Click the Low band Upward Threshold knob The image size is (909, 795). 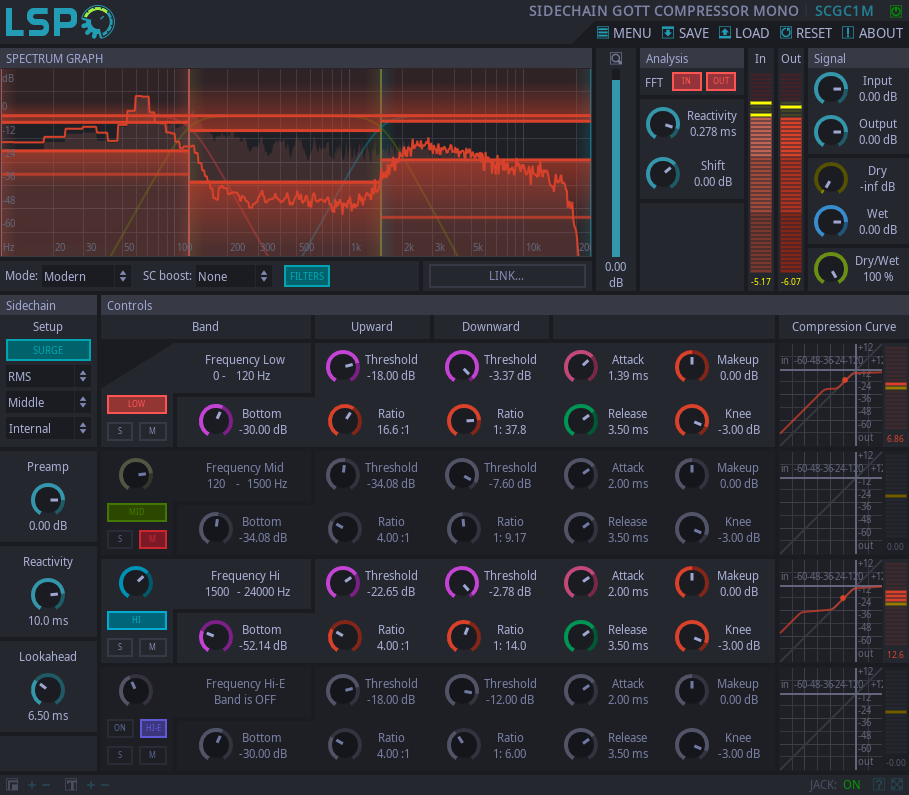pos(343,367)
